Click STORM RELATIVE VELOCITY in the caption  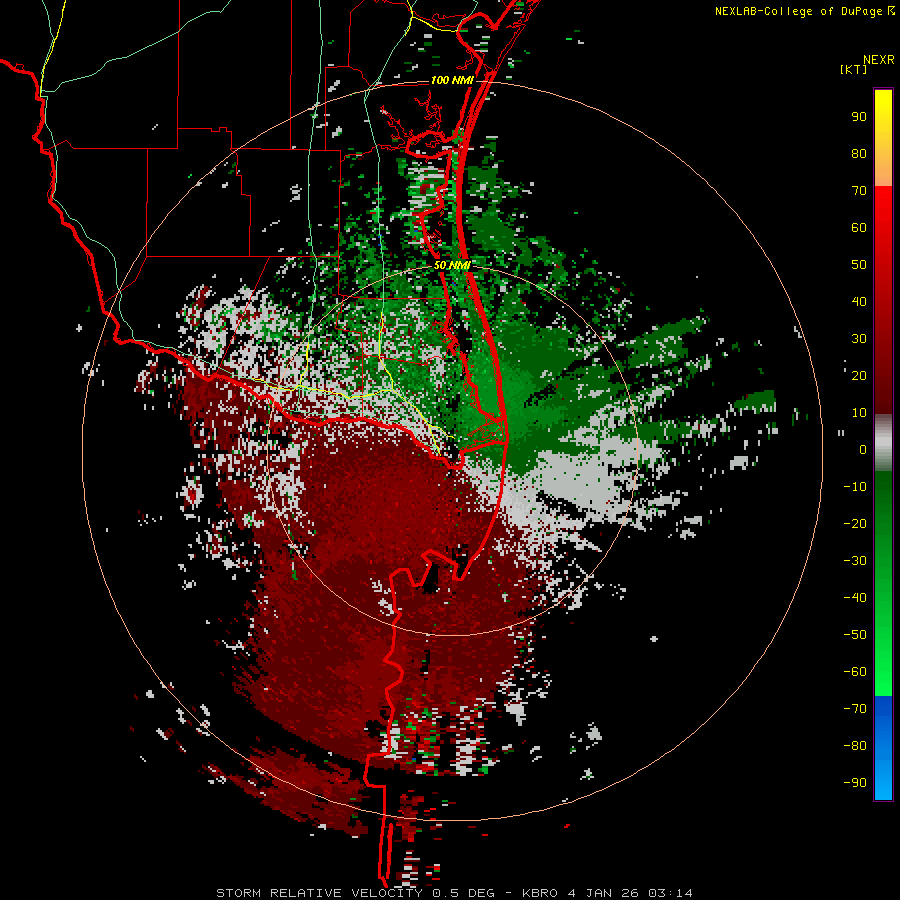pos(321,893)
